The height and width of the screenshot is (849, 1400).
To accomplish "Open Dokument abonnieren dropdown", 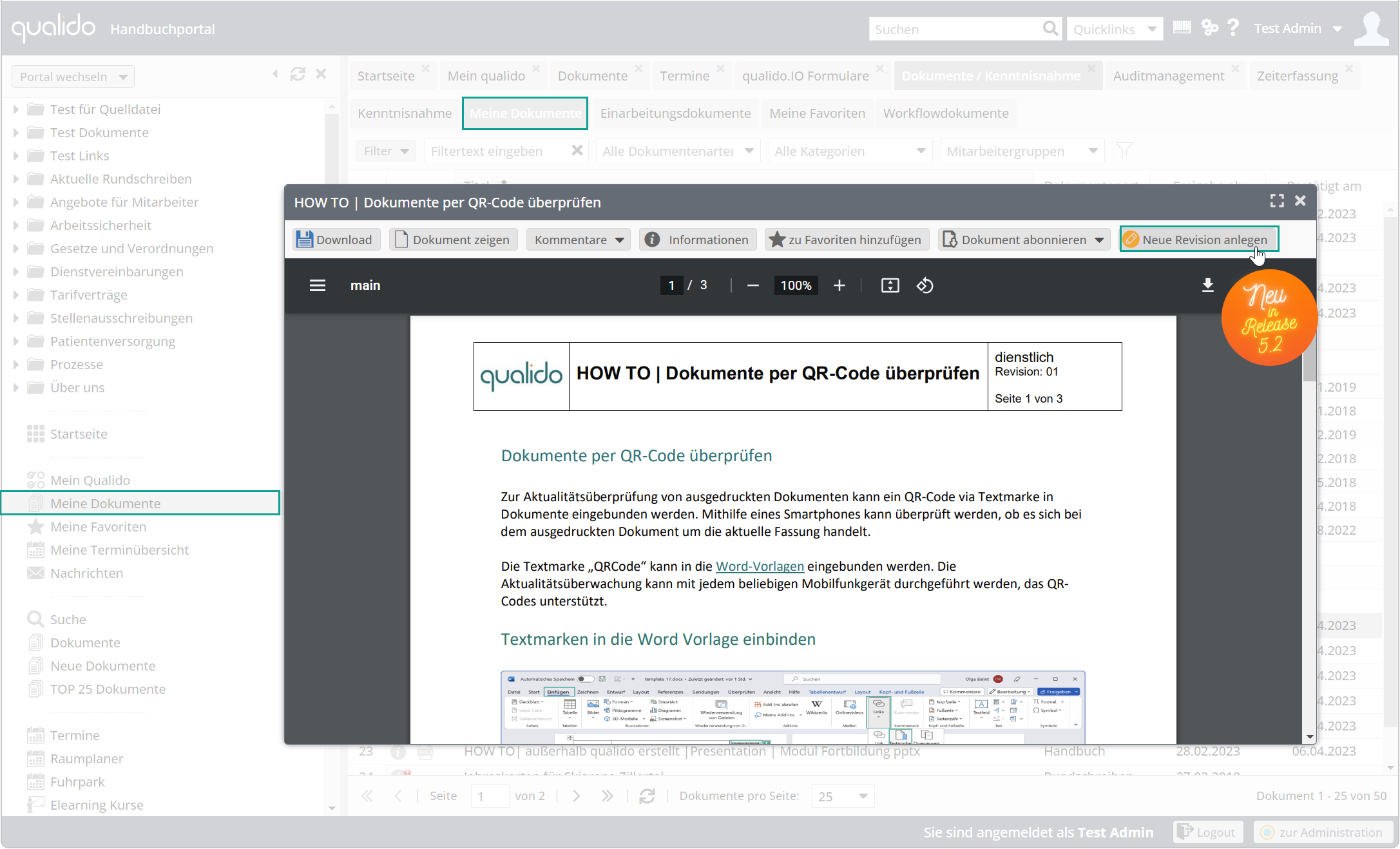I will click(x=1024, y=240).
